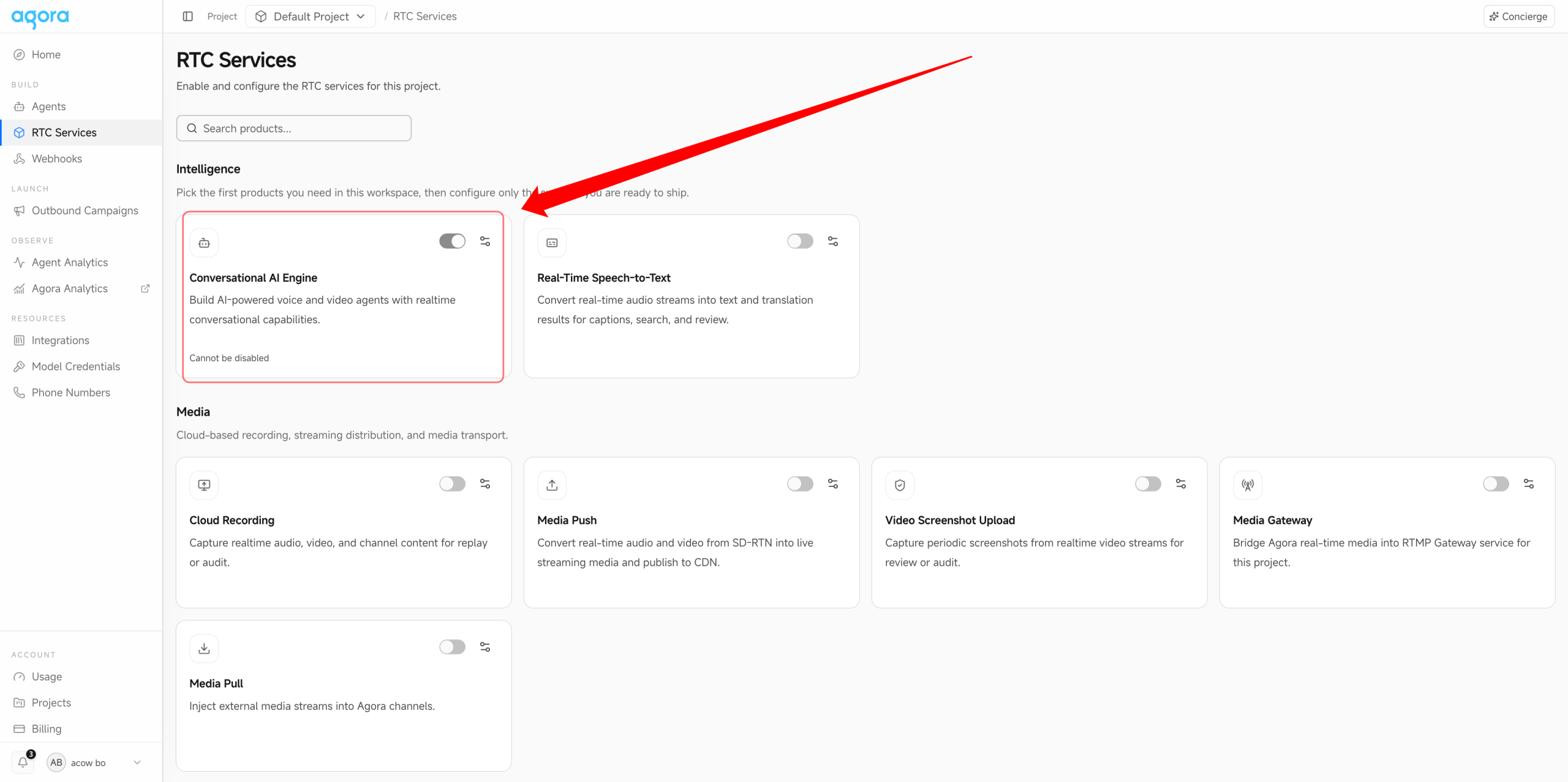Click the Cloud Recording screen icon

tap(204, 485)
